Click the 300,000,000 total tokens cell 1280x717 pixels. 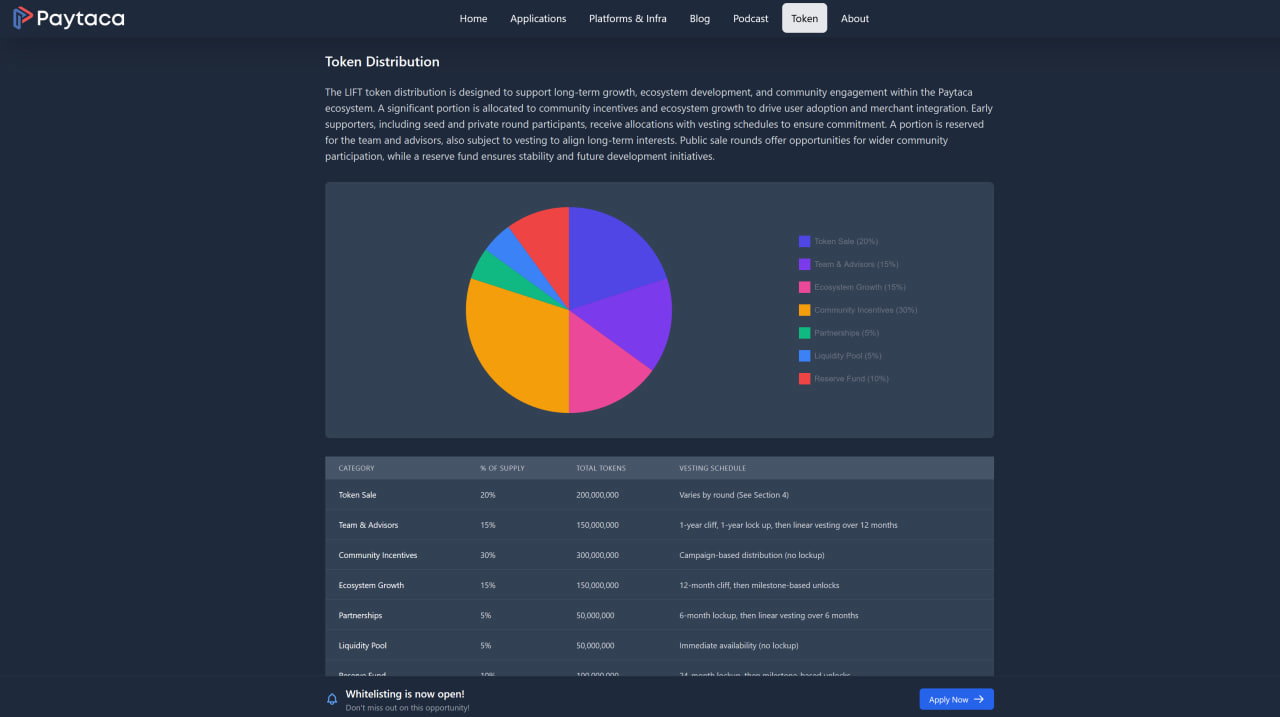click(597, 555)
